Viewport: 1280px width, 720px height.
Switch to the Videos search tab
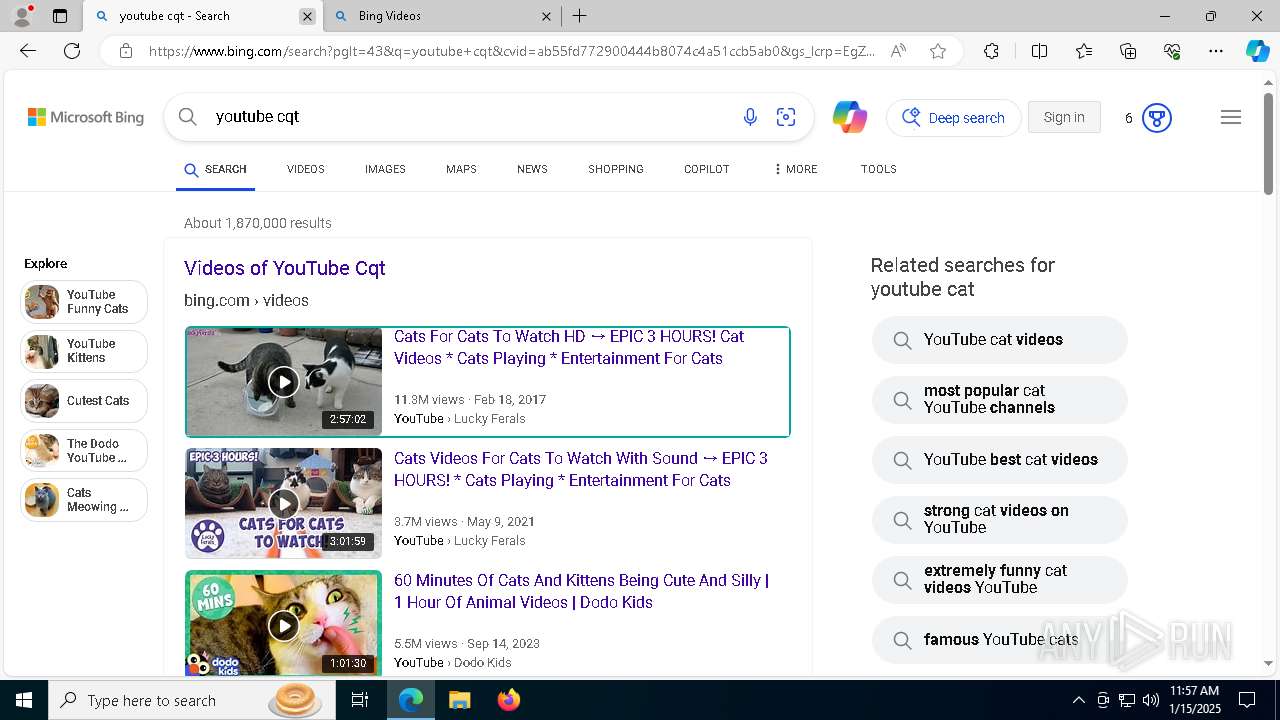point(305,169)
